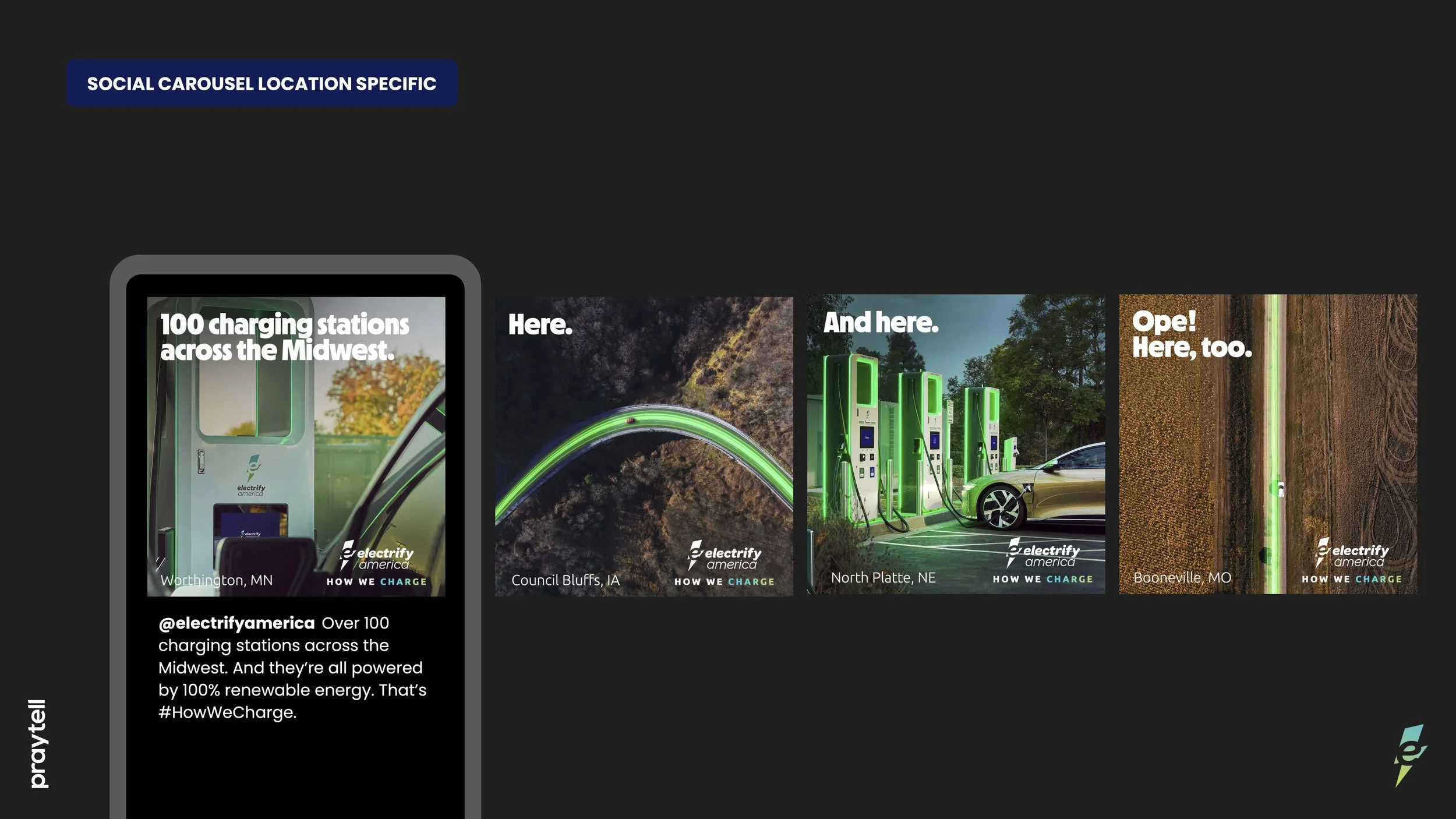Open the @electrifyamerica handle link
The height and width of the screenshot is (819, 1456).
[x=236, y=623]
